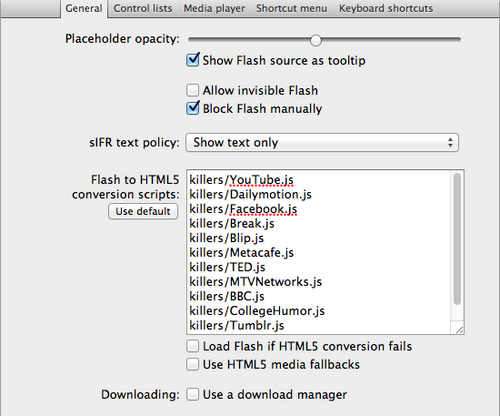500x416 pixels.
Task: Click the Use default button
Action: click(143, 211)
